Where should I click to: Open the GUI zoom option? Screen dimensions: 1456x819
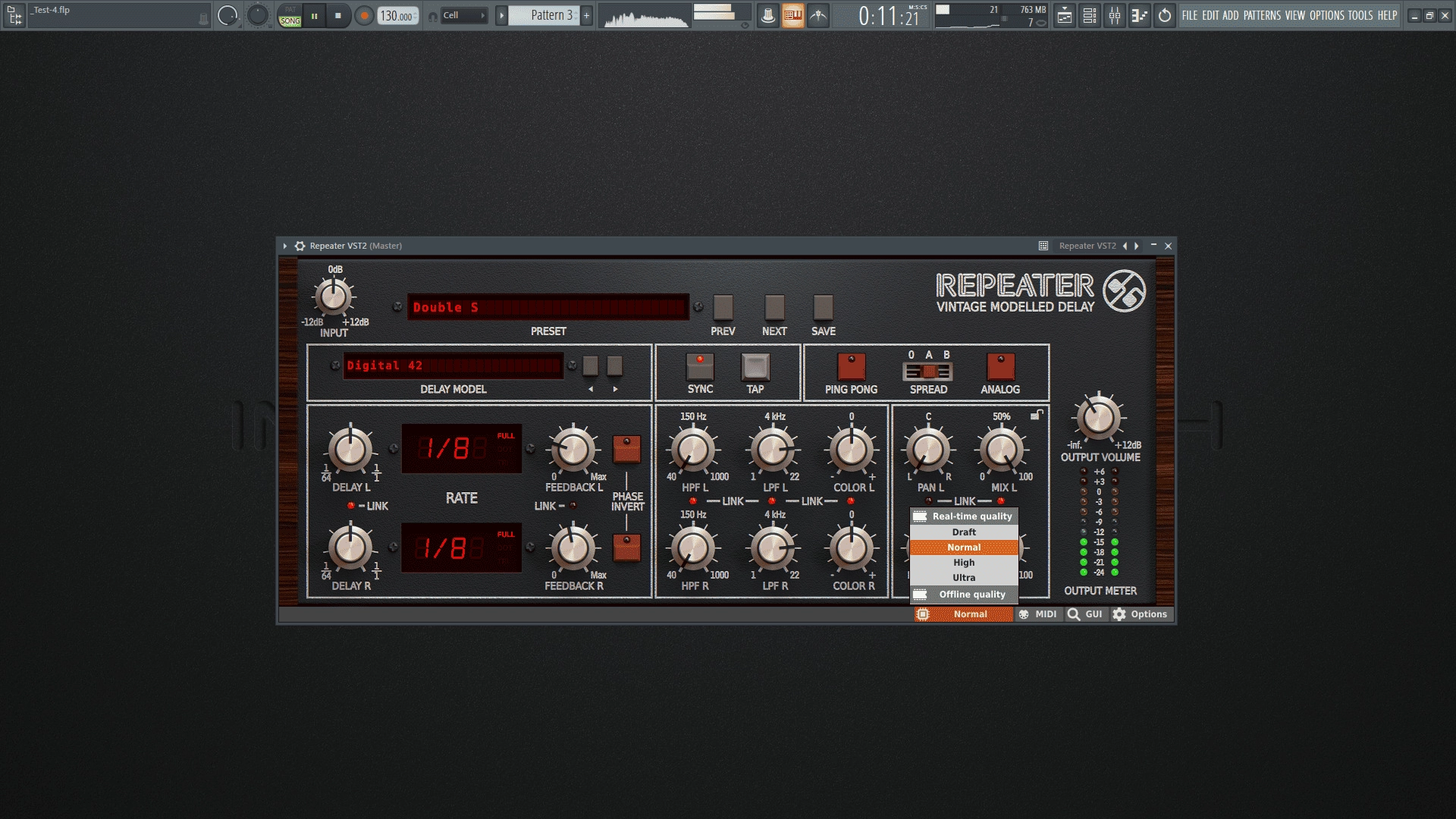coord(1085,614)
